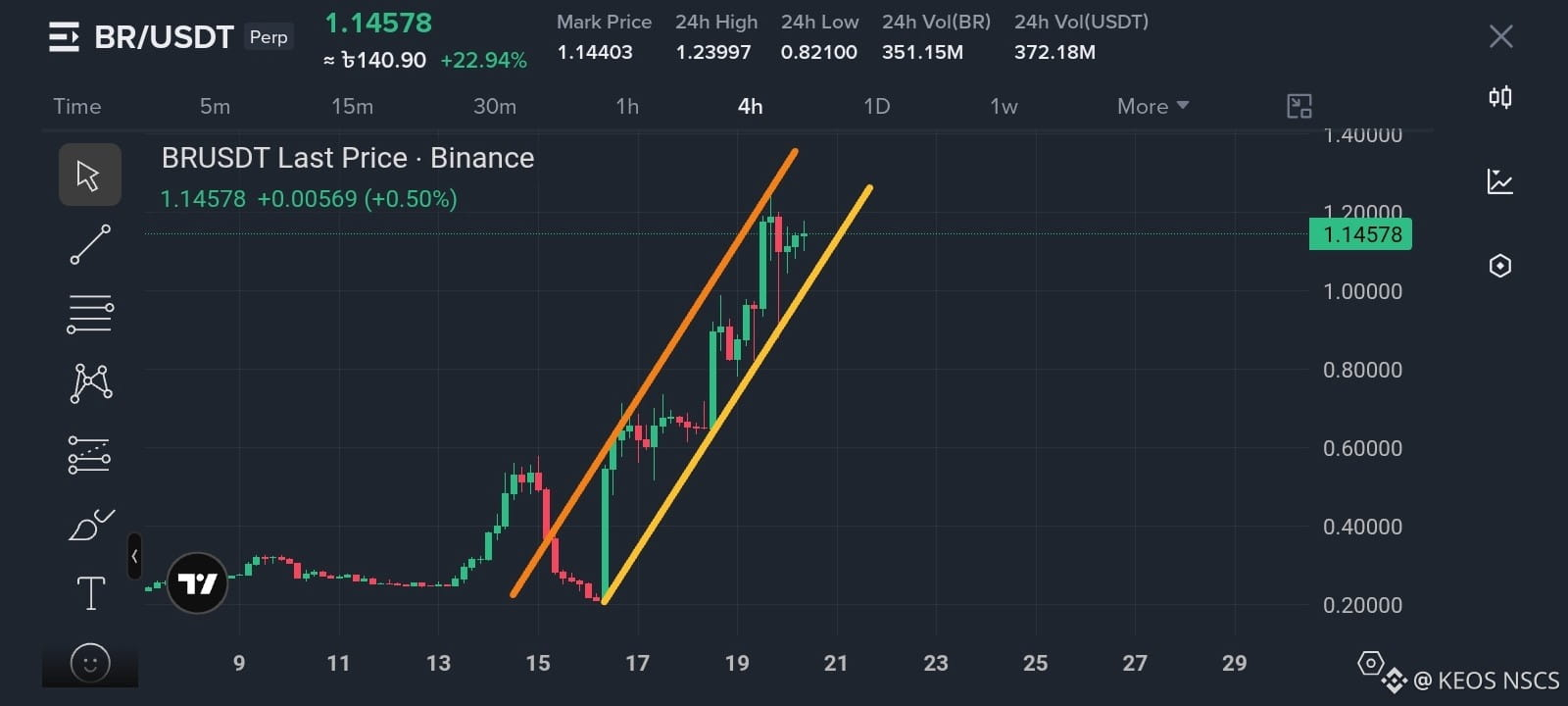1568x706 pixels.
Task: Open the indicators line chart icon
Action: click(1499, 181)
